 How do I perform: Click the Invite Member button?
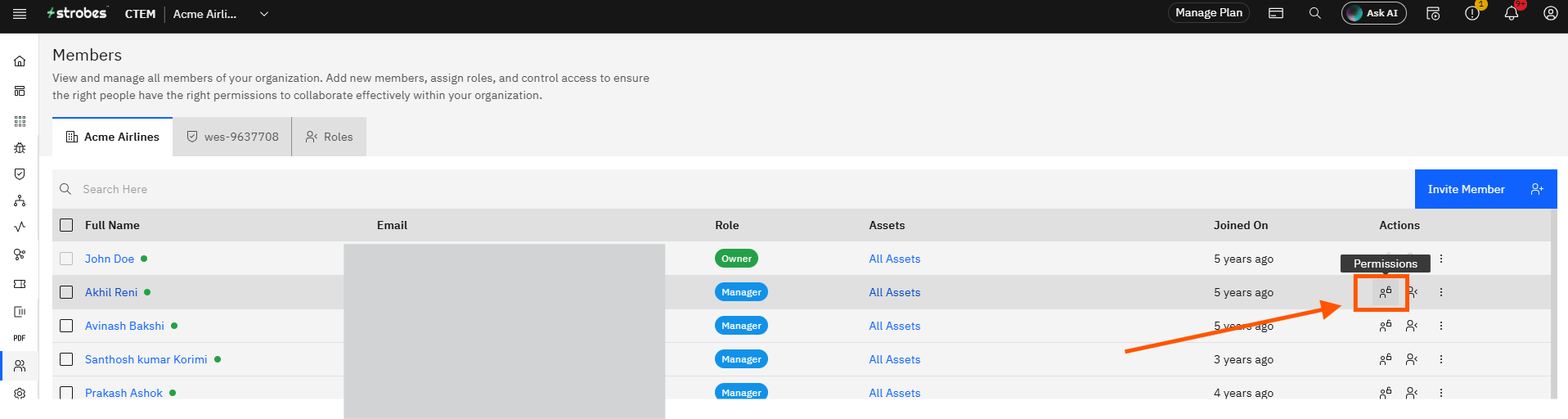click(x=1485, y=189)
